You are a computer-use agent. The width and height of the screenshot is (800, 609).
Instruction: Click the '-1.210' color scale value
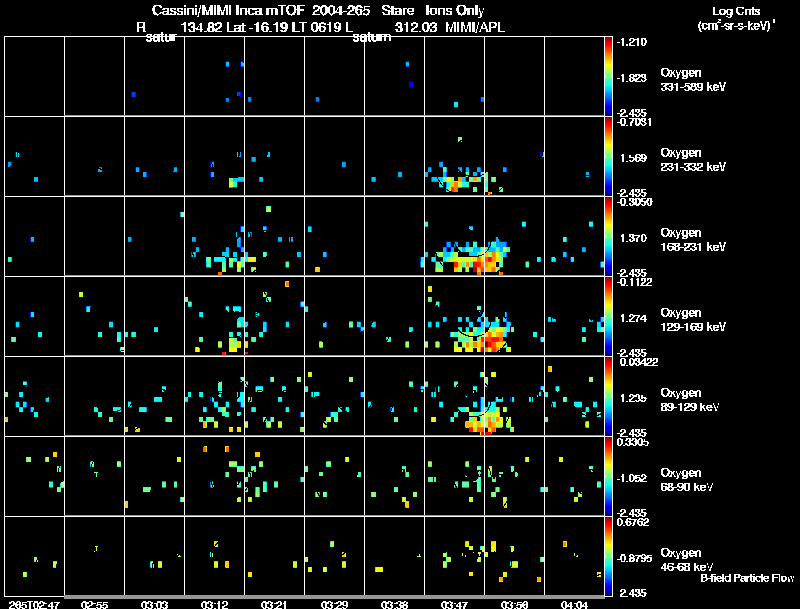tap(632, 42)
